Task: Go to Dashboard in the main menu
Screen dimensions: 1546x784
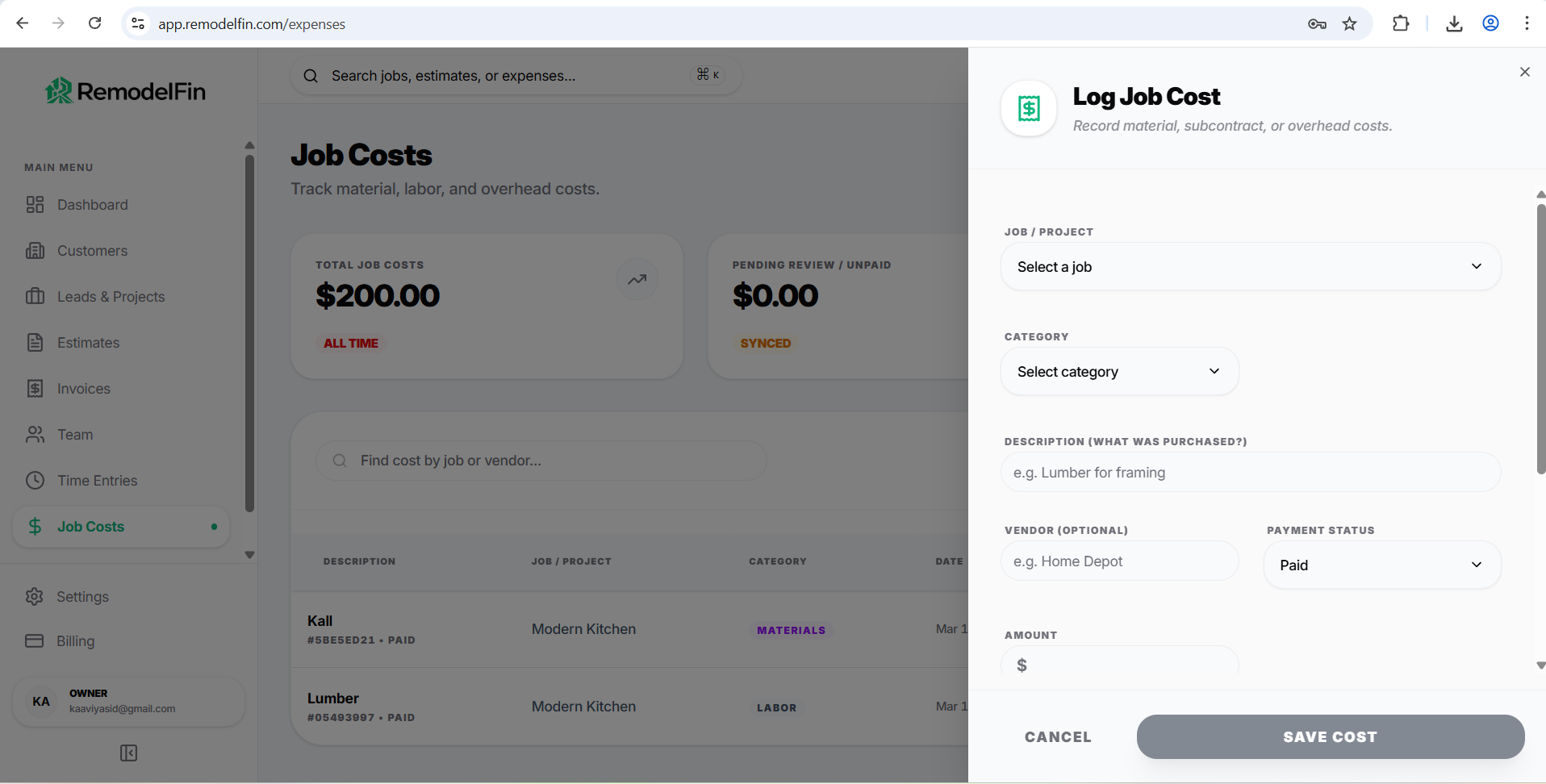Action: [x=92, y=205]
